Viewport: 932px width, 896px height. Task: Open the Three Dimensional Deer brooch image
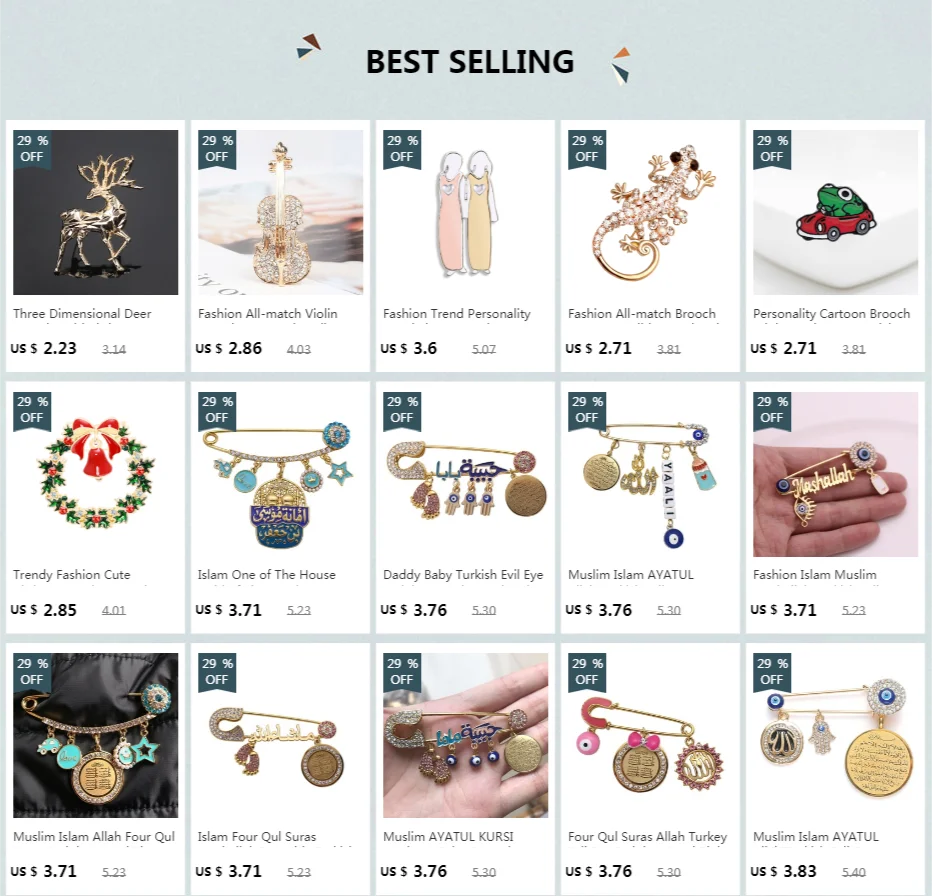click(x=95, y=212)
